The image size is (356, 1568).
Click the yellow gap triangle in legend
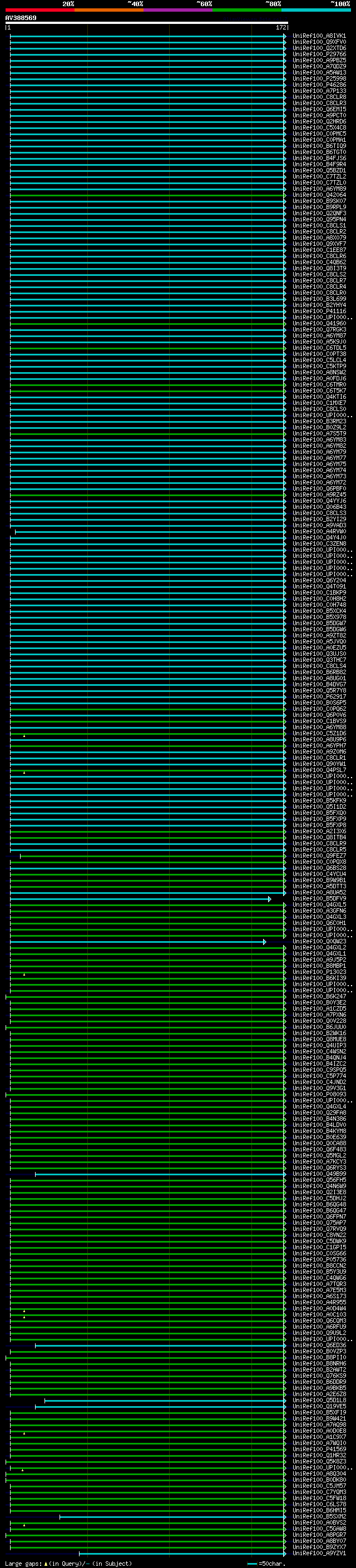(x=46, y=1564)
